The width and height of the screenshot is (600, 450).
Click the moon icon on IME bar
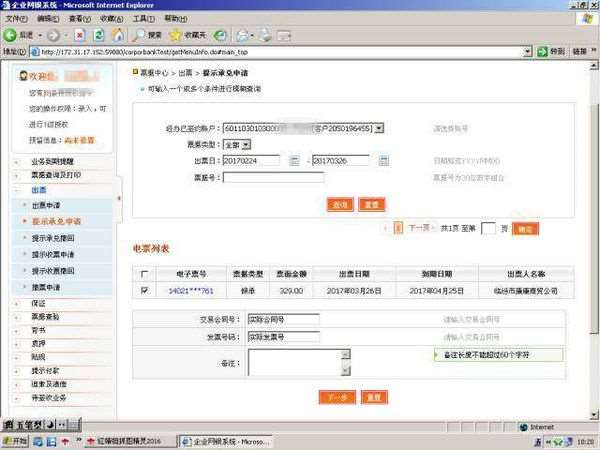click(51, 424)
